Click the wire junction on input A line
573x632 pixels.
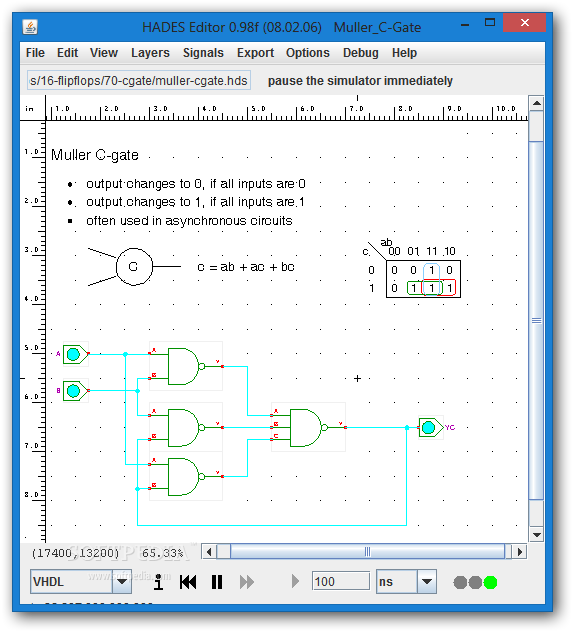pyautogui.click(x=125, y=354)
